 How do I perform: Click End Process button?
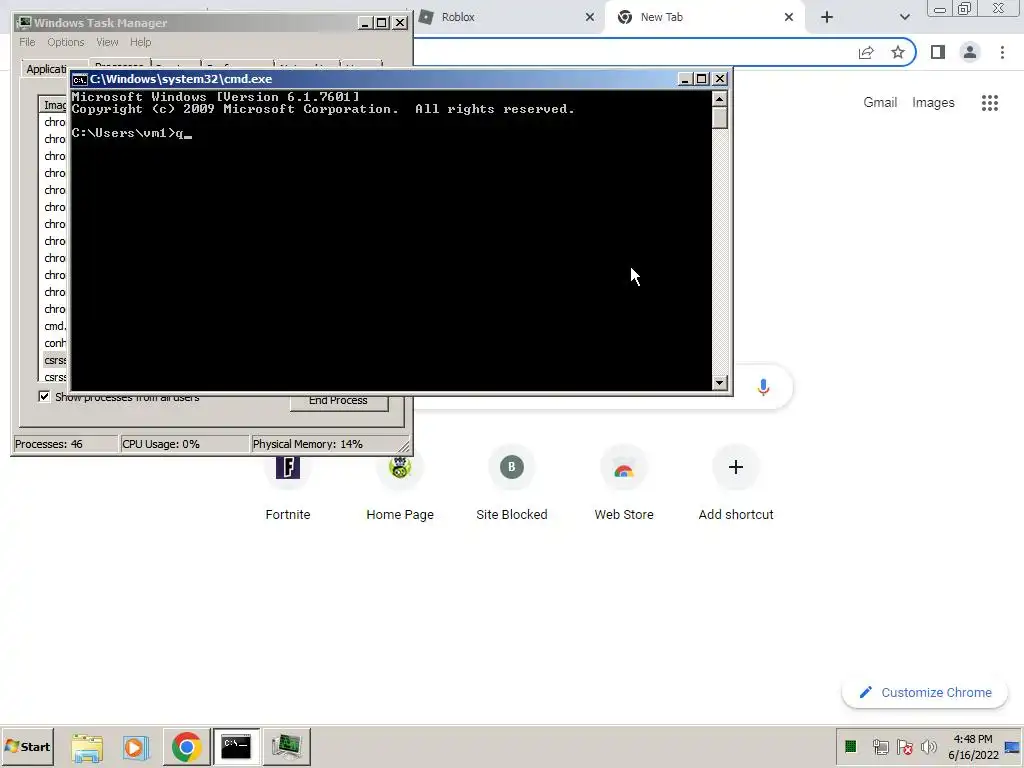tap(338, 401)
